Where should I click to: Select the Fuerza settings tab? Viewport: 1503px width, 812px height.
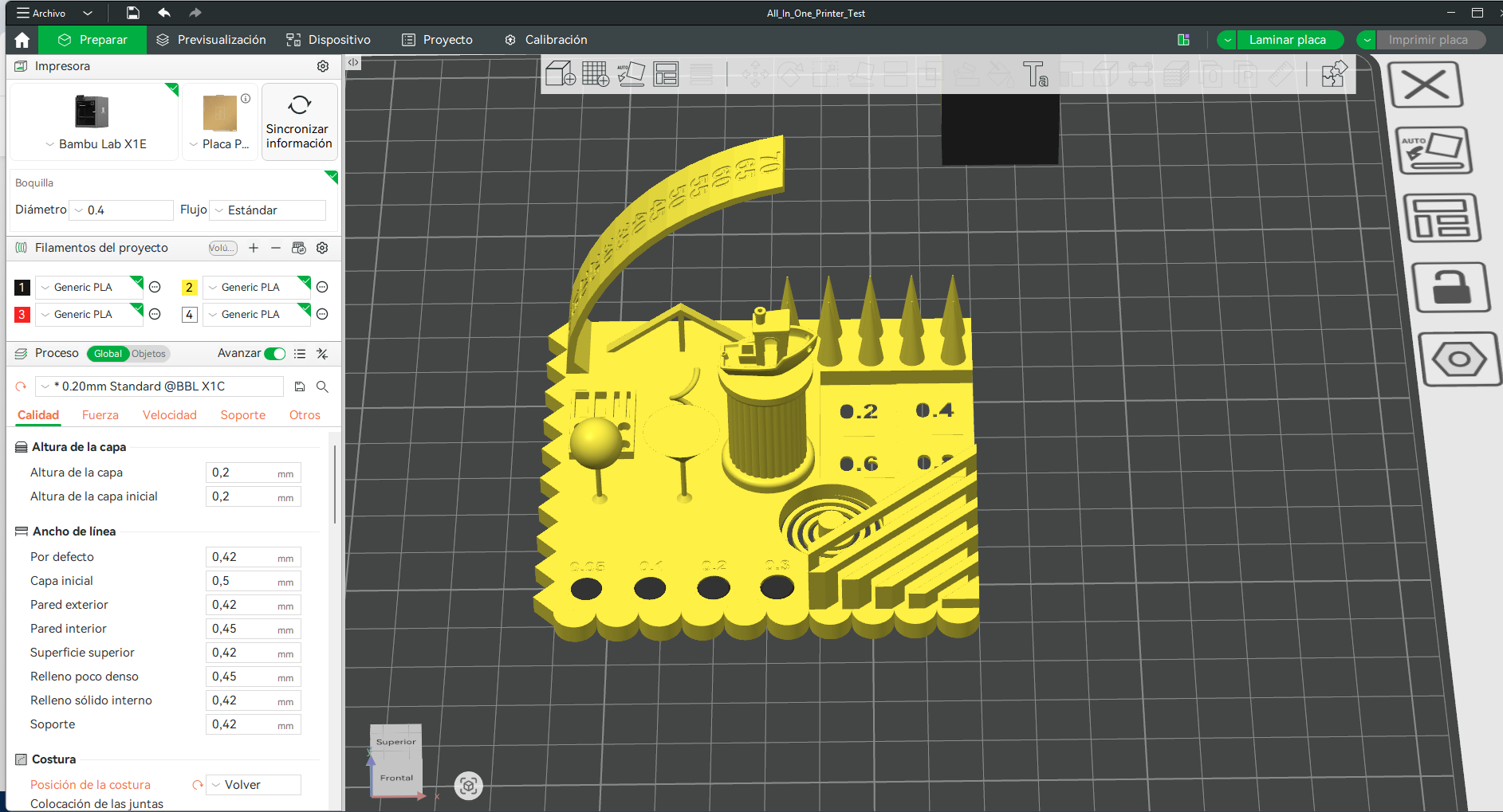[x=100, y=415]
